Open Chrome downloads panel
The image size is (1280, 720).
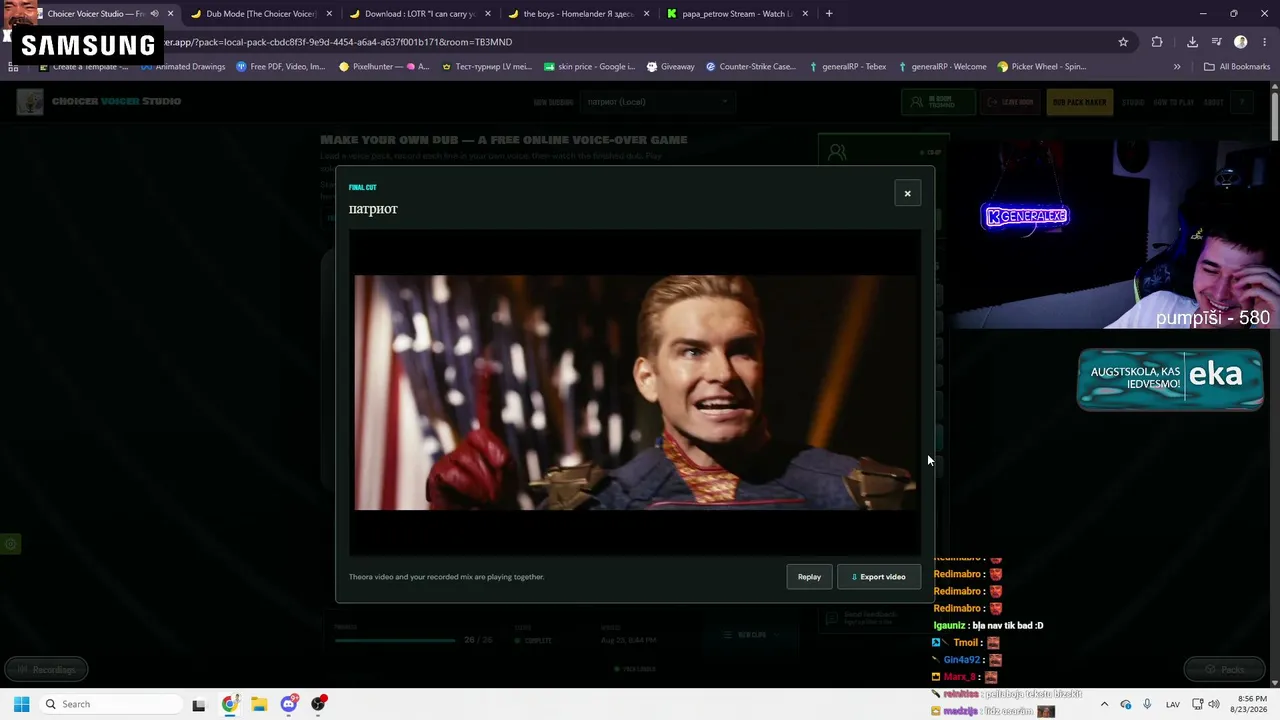point(1192,42)
